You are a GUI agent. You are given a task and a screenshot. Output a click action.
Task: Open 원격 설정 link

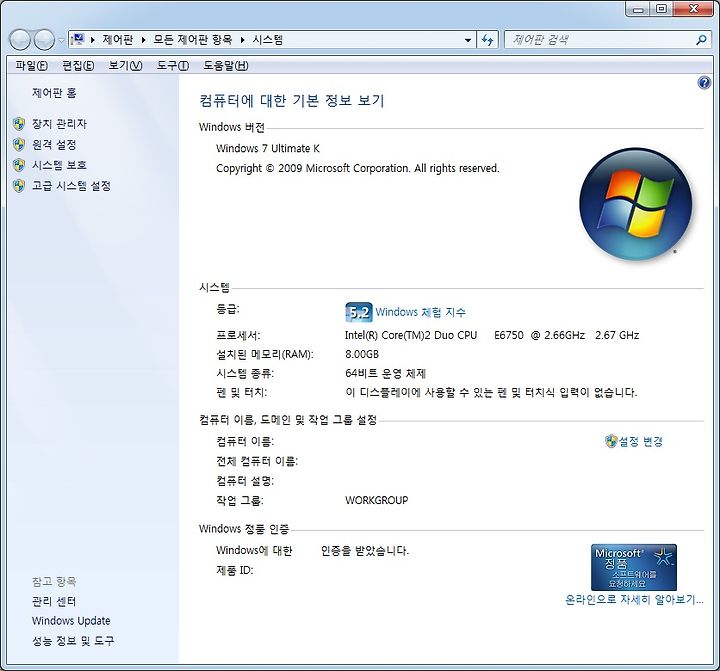(x=54, y=145)
